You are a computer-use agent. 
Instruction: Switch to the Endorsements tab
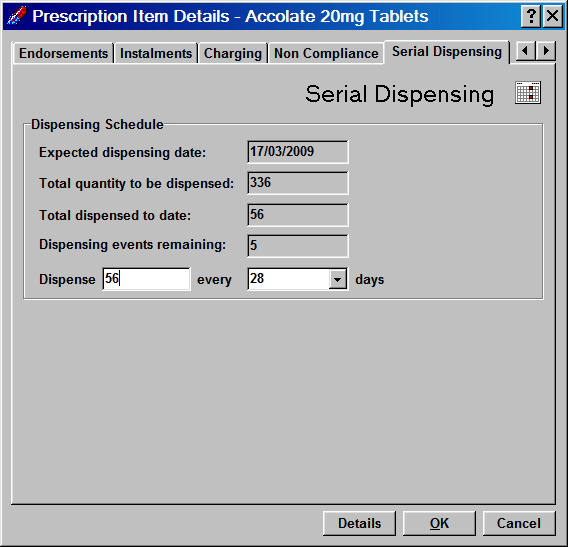[x=63, y=53]
